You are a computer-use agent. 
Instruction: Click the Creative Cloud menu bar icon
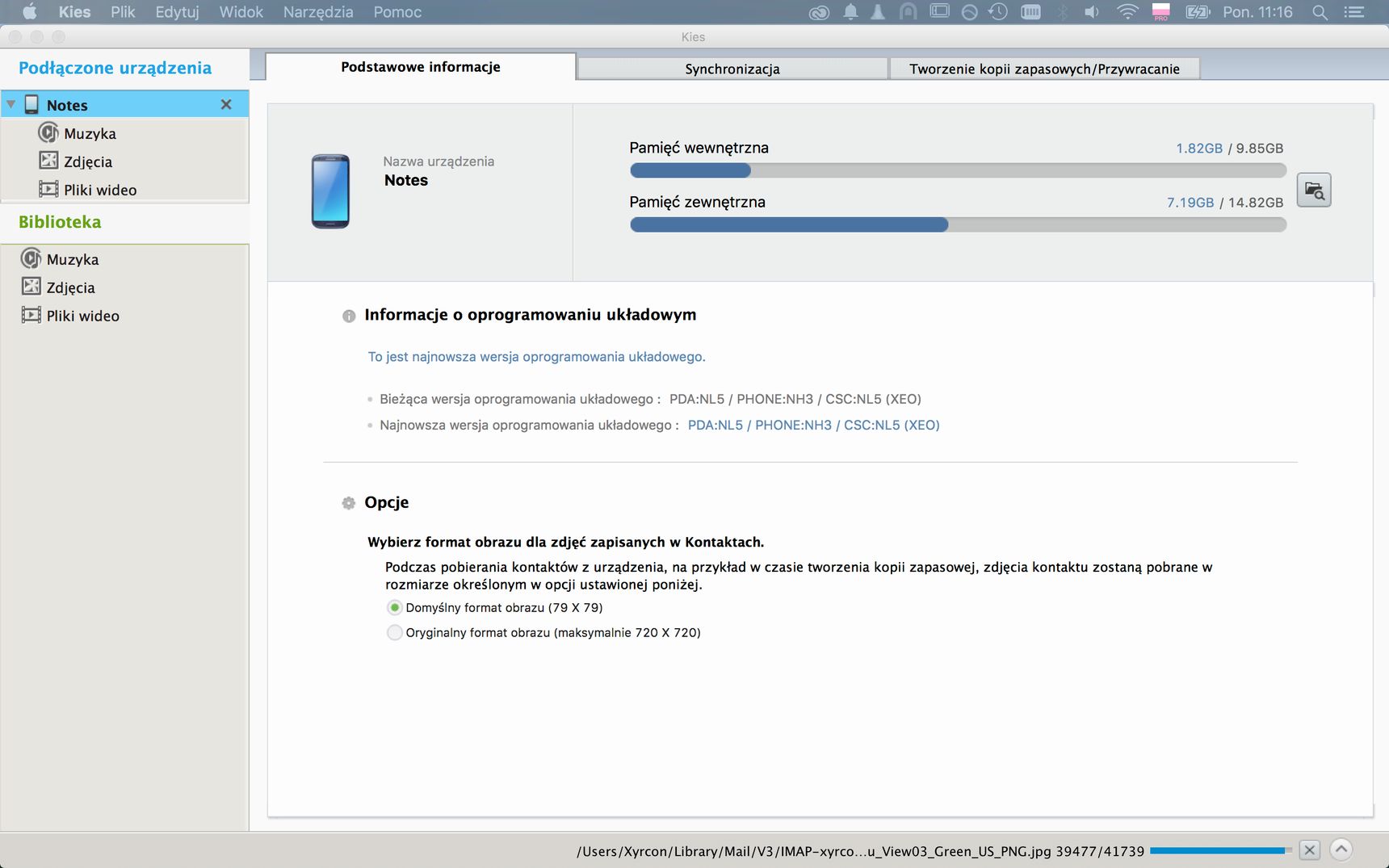pyautogui.click(x=819, y=12)
